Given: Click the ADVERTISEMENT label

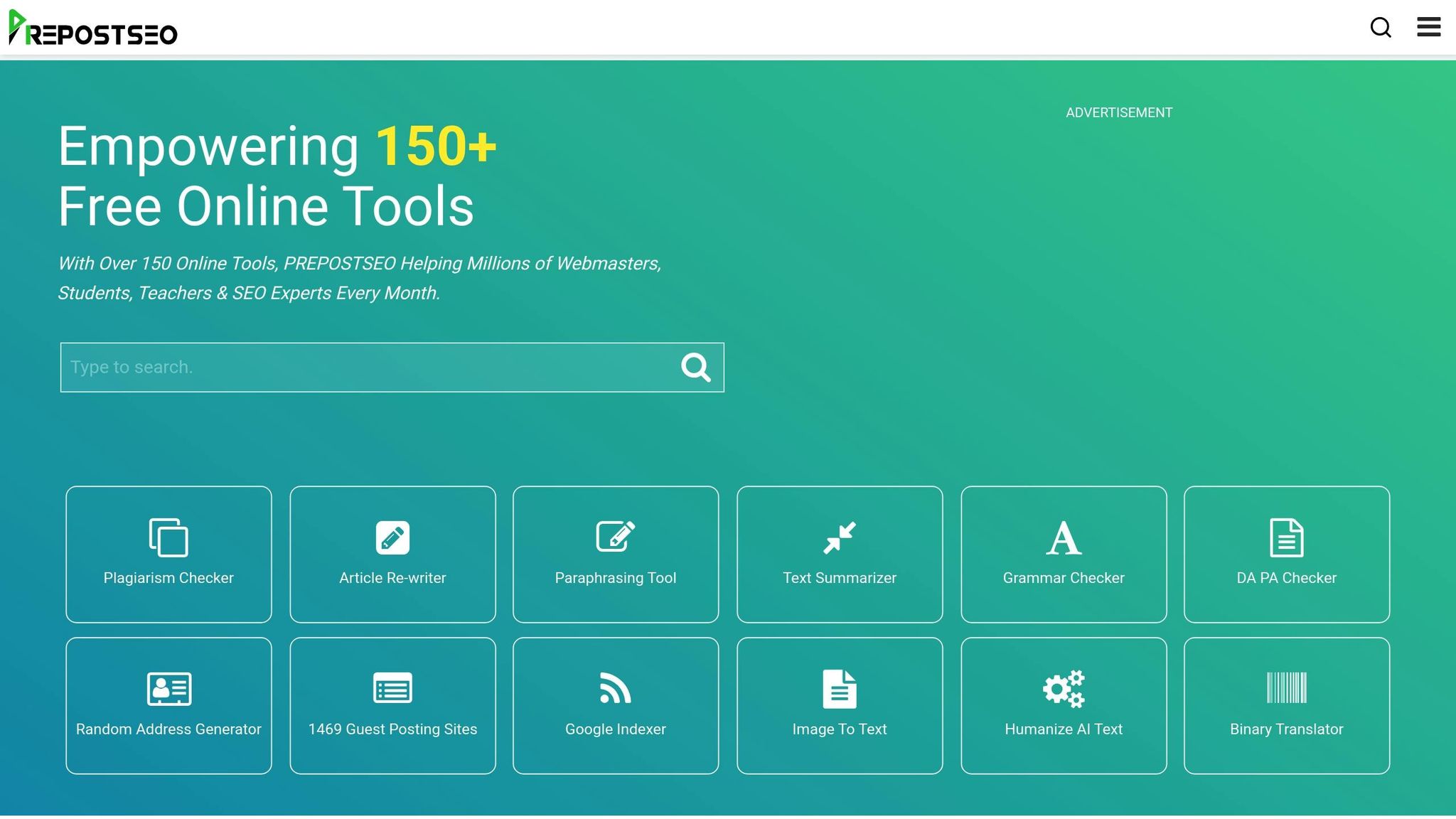Looking at the screenshot, I should coord(1119,113).
